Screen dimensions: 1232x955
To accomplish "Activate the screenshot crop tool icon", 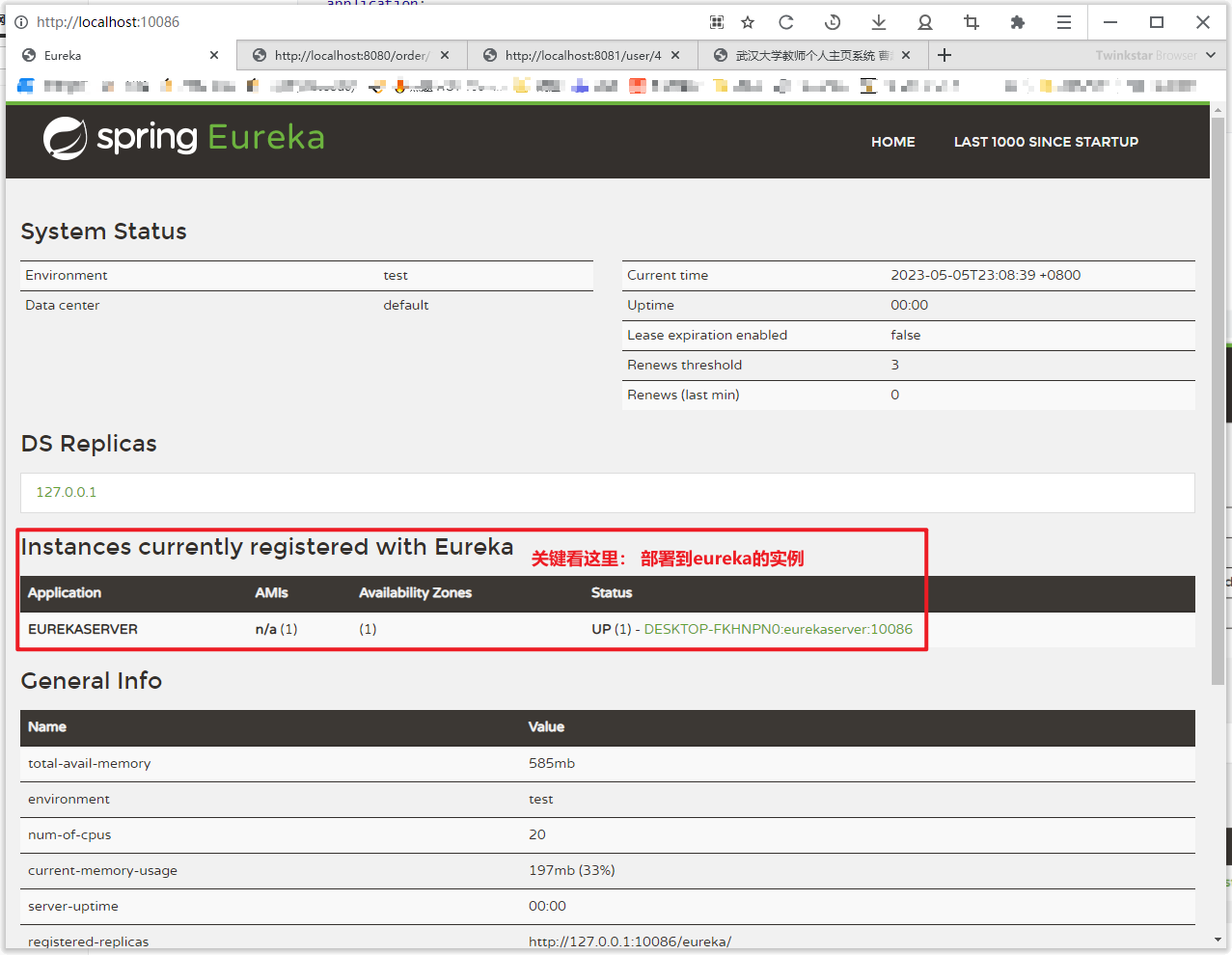I will 972,22.
